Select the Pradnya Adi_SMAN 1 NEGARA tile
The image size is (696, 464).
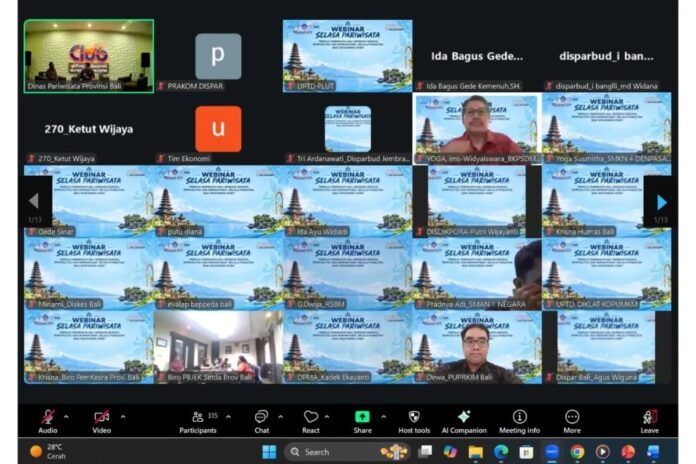477,274
